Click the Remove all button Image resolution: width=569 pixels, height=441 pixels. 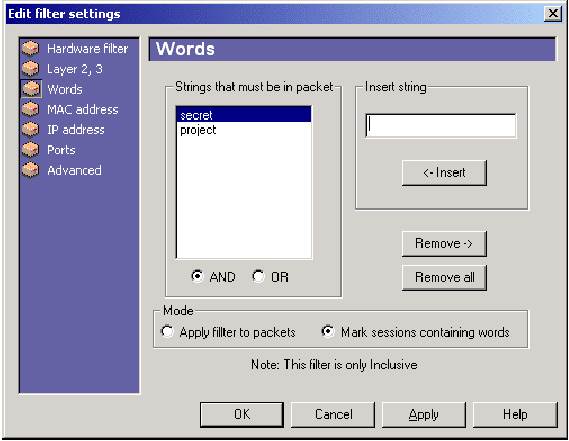coord(444,278)
